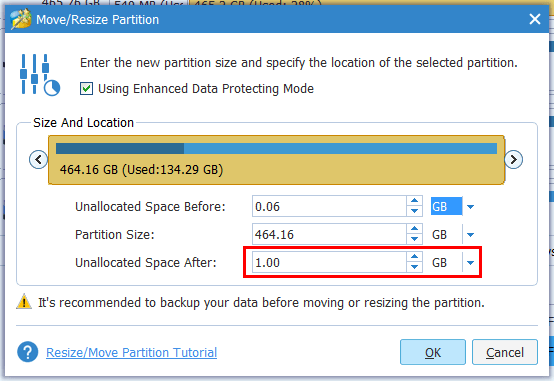Click the left arrow beside partition bar
Image resolution: width=554 pixels, height=381 pixels.
38,160
